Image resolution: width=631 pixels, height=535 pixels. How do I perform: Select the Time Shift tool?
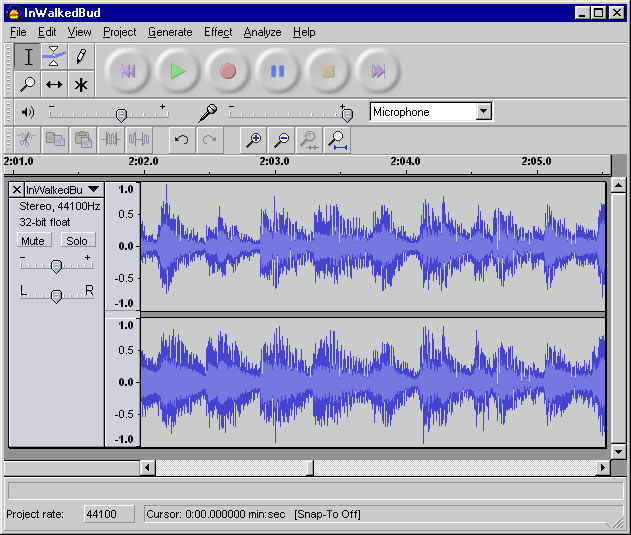pos(55,84)
